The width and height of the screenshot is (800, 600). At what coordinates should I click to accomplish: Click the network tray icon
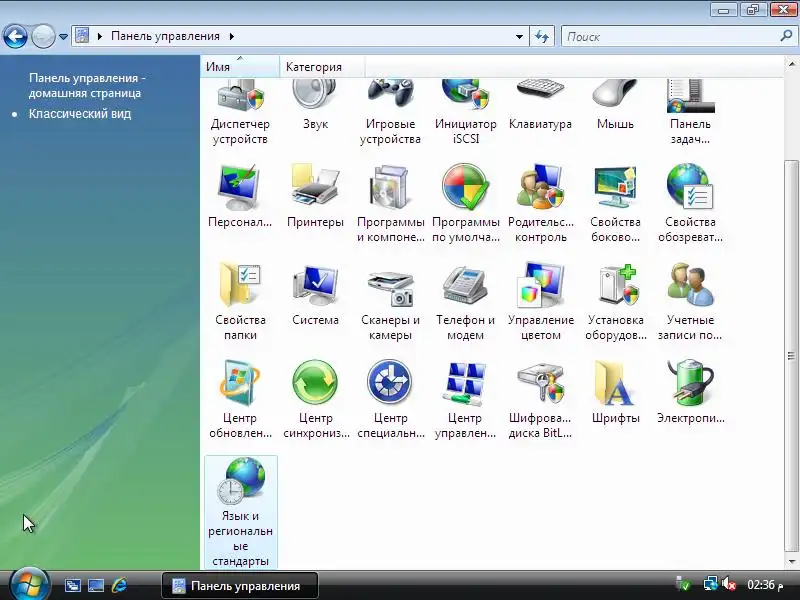click(710, 584)
